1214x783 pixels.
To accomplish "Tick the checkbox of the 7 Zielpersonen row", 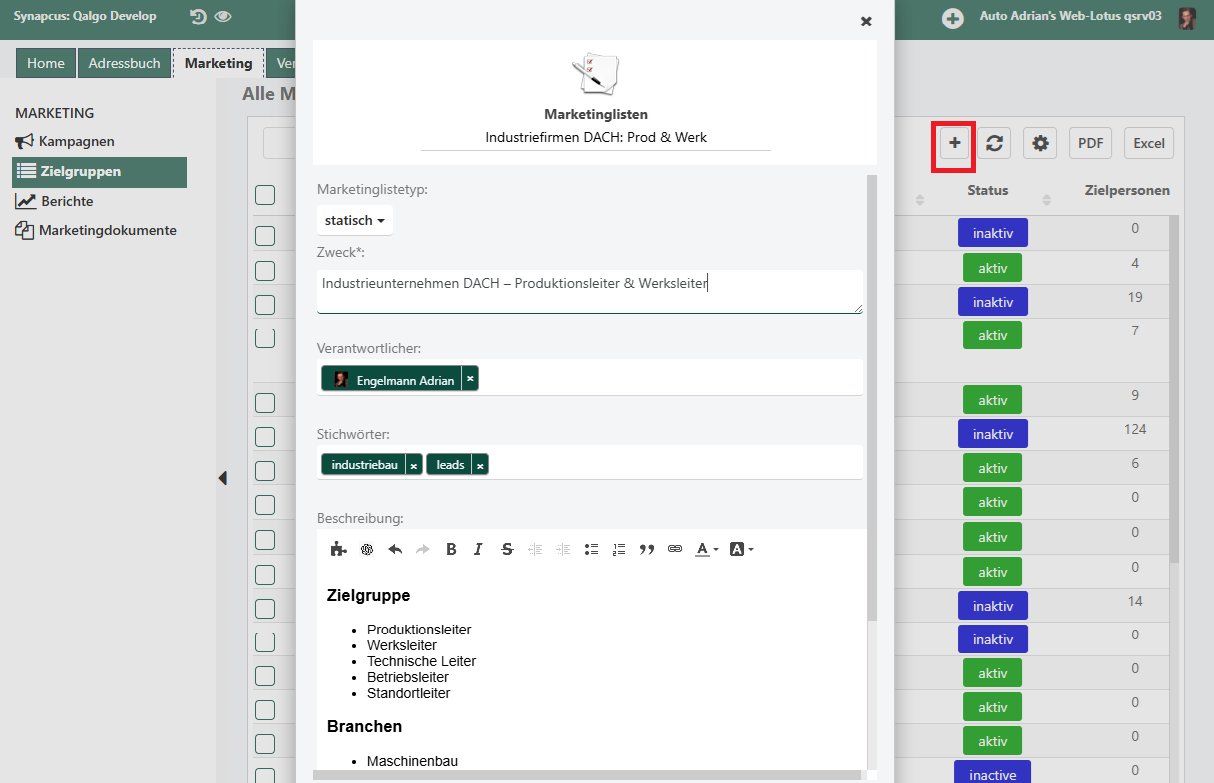I will coord(265,337).
